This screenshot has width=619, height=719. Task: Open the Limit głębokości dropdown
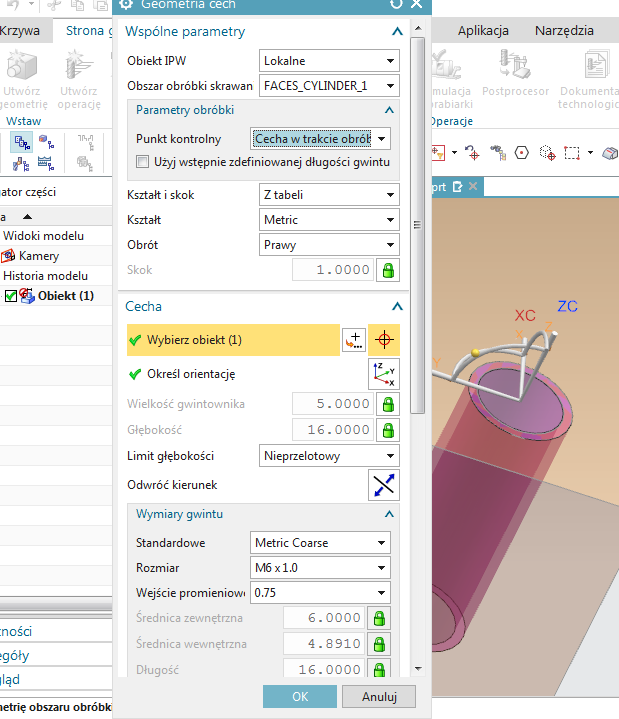coord(329,456)
